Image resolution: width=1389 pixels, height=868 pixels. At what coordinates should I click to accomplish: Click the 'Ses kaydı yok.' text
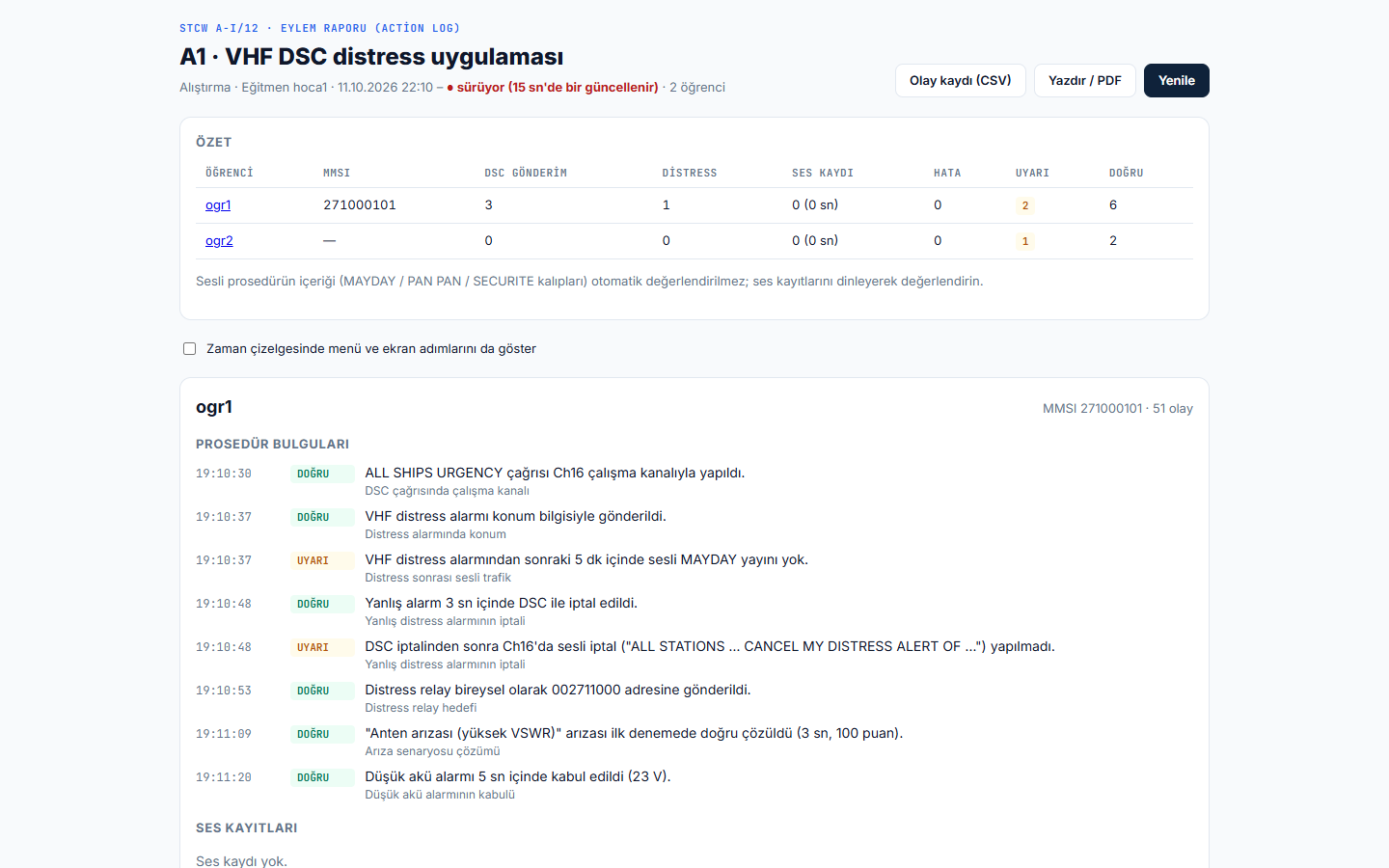tap(241, 861)
